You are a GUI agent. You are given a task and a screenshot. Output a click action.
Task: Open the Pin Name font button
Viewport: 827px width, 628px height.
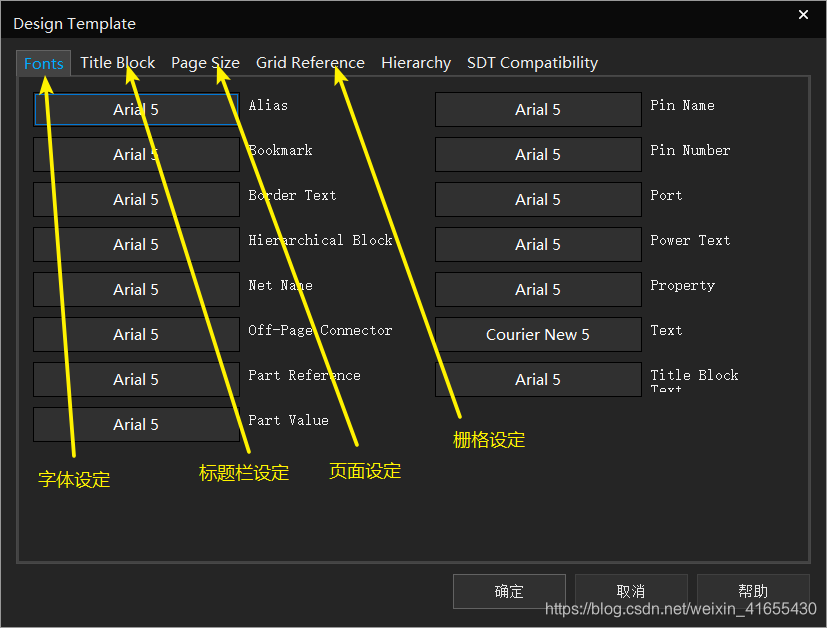point(537,109)
